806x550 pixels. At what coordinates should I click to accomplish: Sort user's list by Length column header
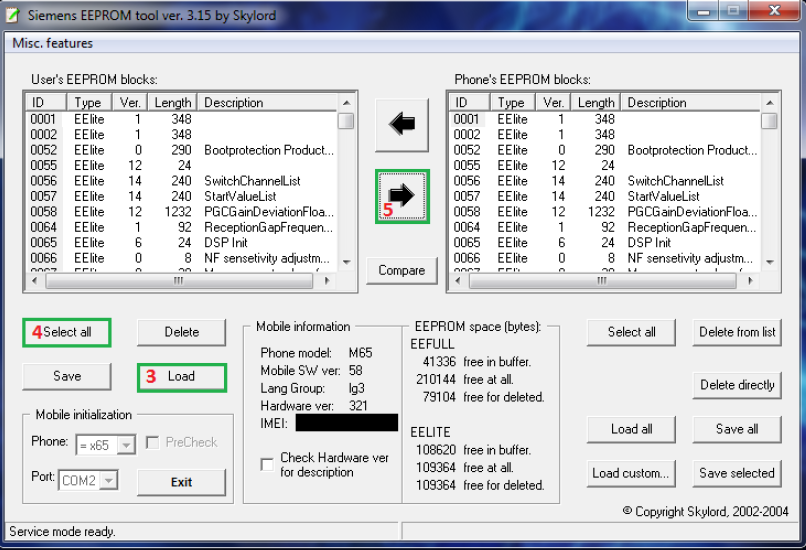point(173,103)
